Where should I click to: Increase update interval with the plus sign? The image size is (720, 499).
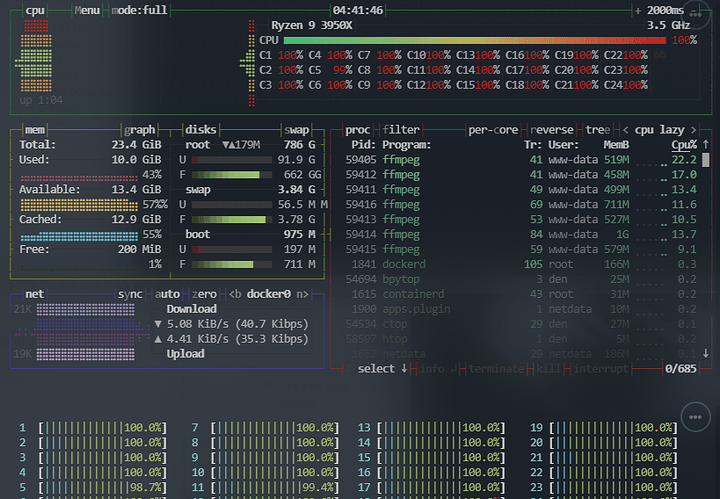pyautogui.click(x=637, y=10)
